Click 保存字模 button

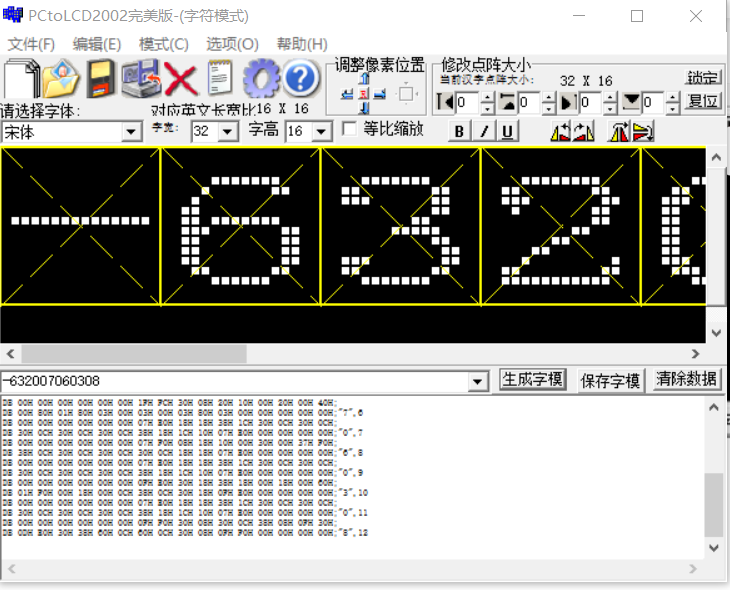[610, 381]
